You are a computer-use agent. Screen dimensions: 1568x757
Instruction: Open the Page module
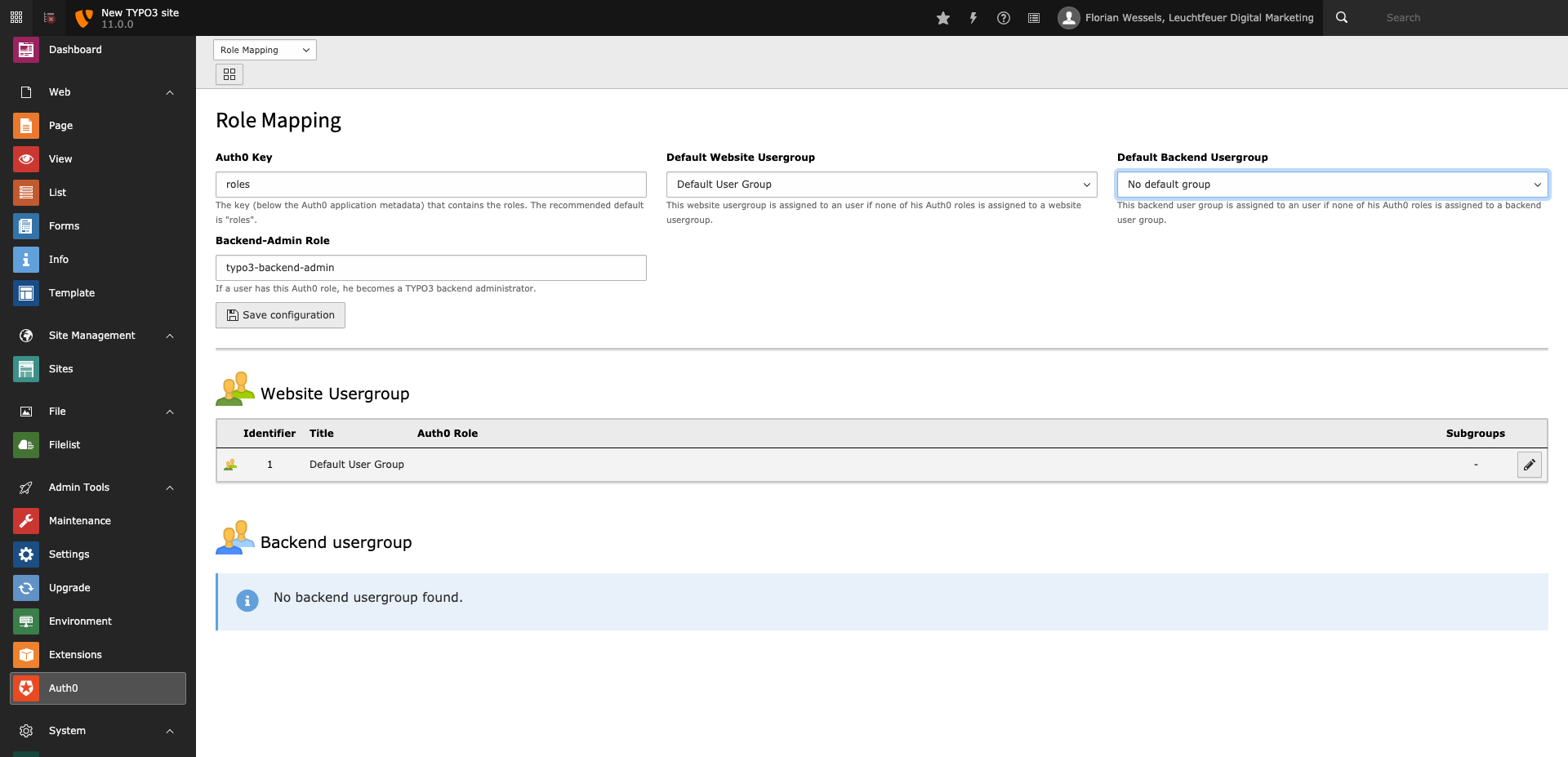coord(61,125)
